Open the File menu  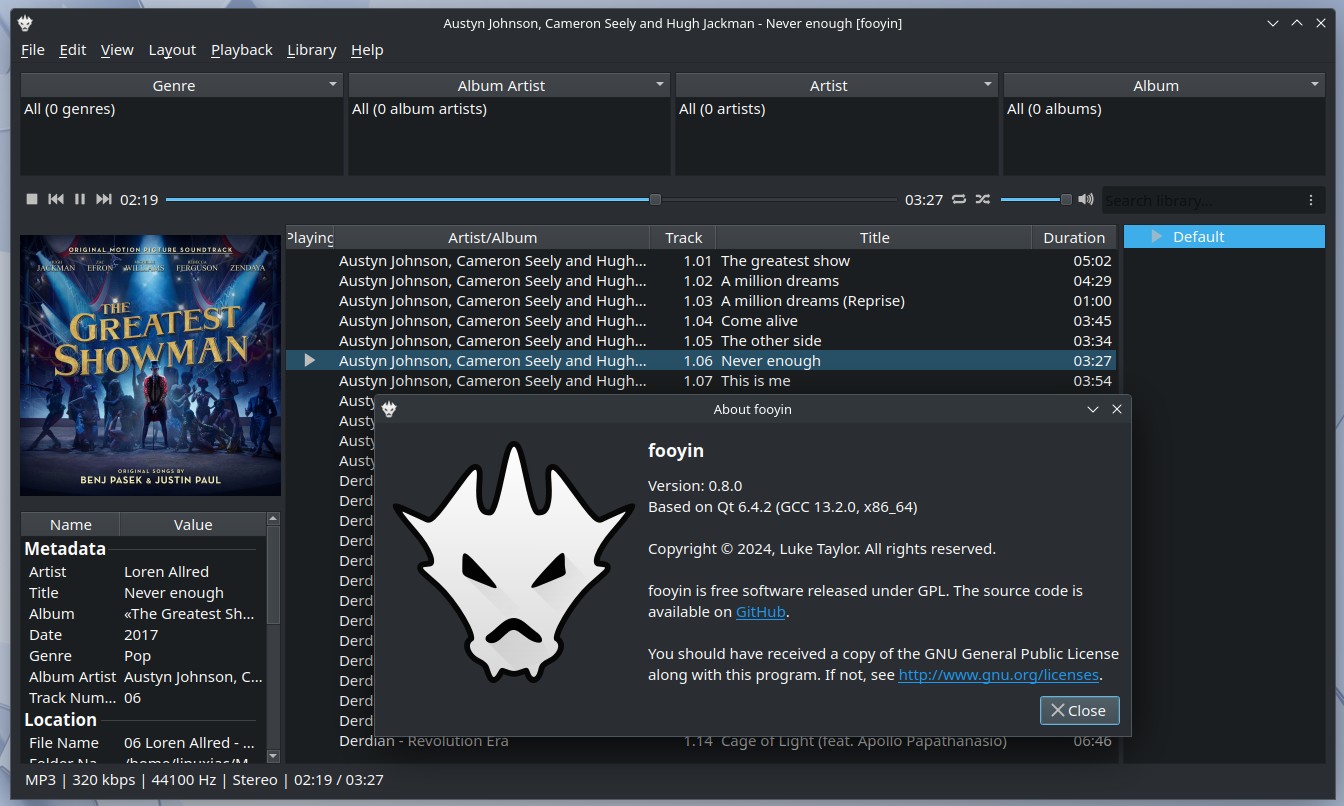tap(32, 50)
